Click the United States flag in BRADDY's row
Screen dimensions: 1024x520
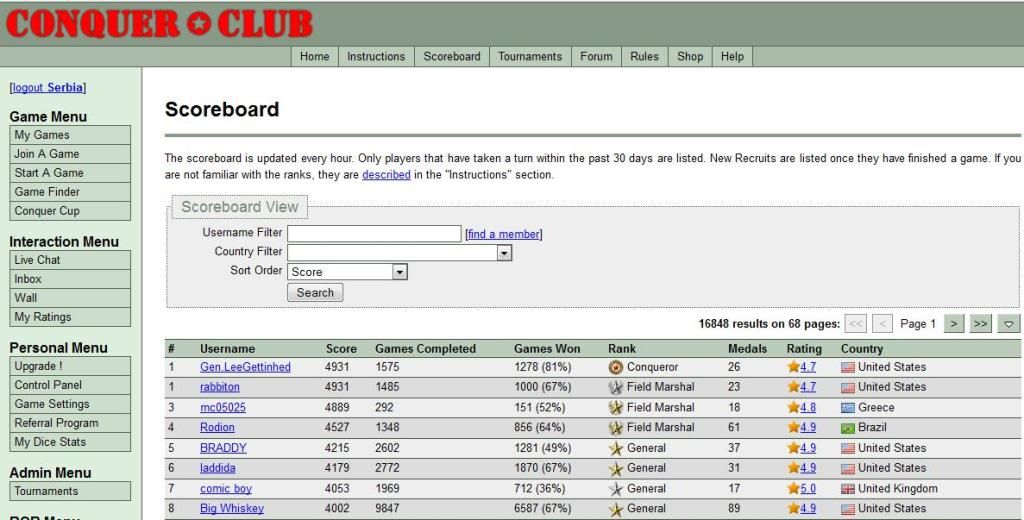[x=848, y=449]
